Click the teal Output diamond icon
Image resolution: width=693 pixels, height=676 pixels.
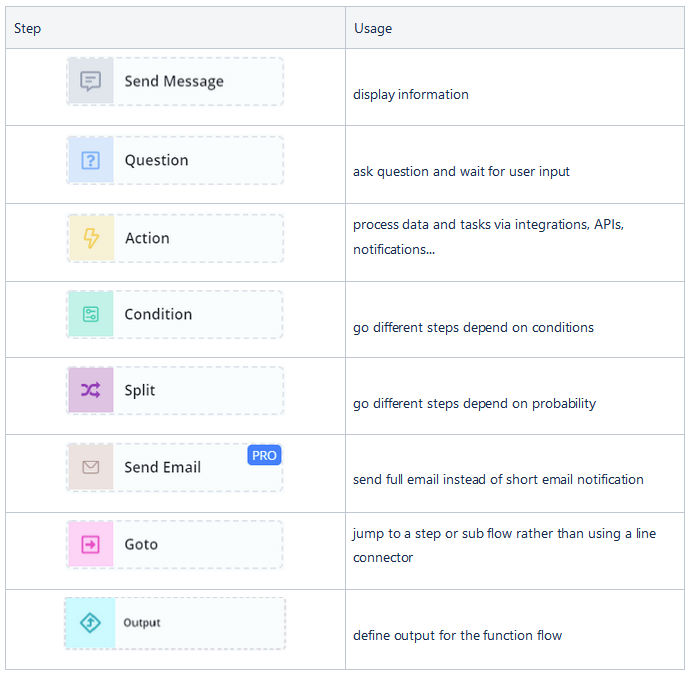click(x=90, y=623)
